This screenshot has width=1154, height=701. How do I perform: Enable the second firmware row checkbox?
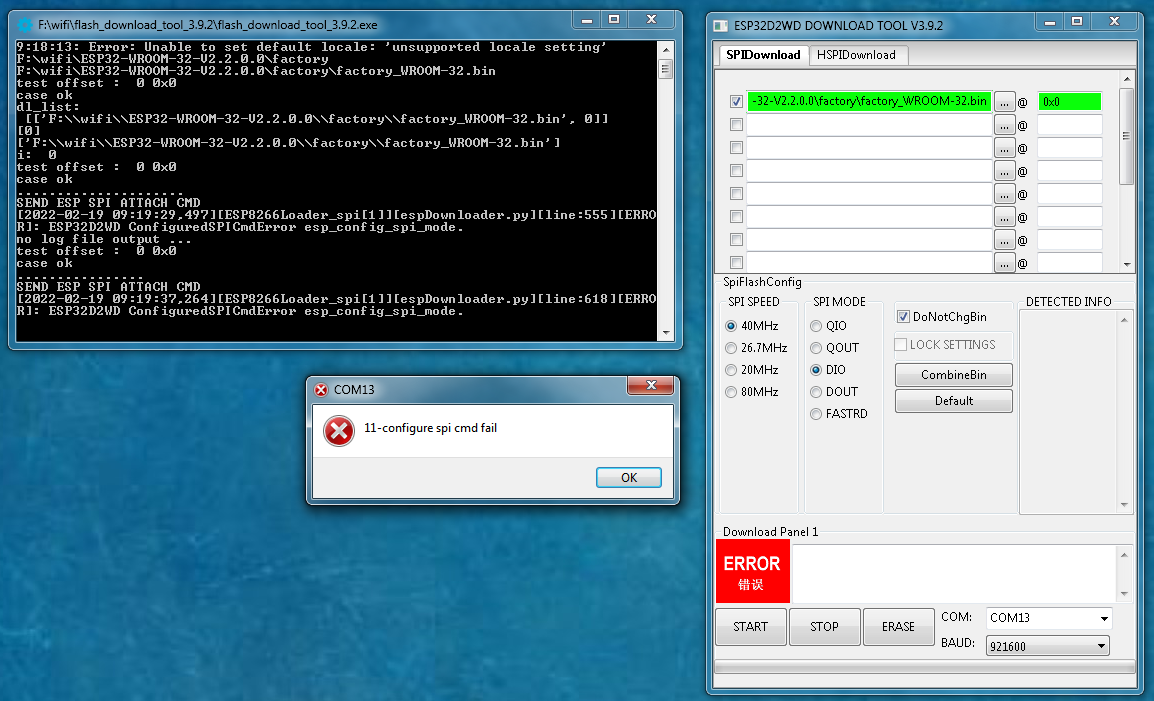coord(736,124)
